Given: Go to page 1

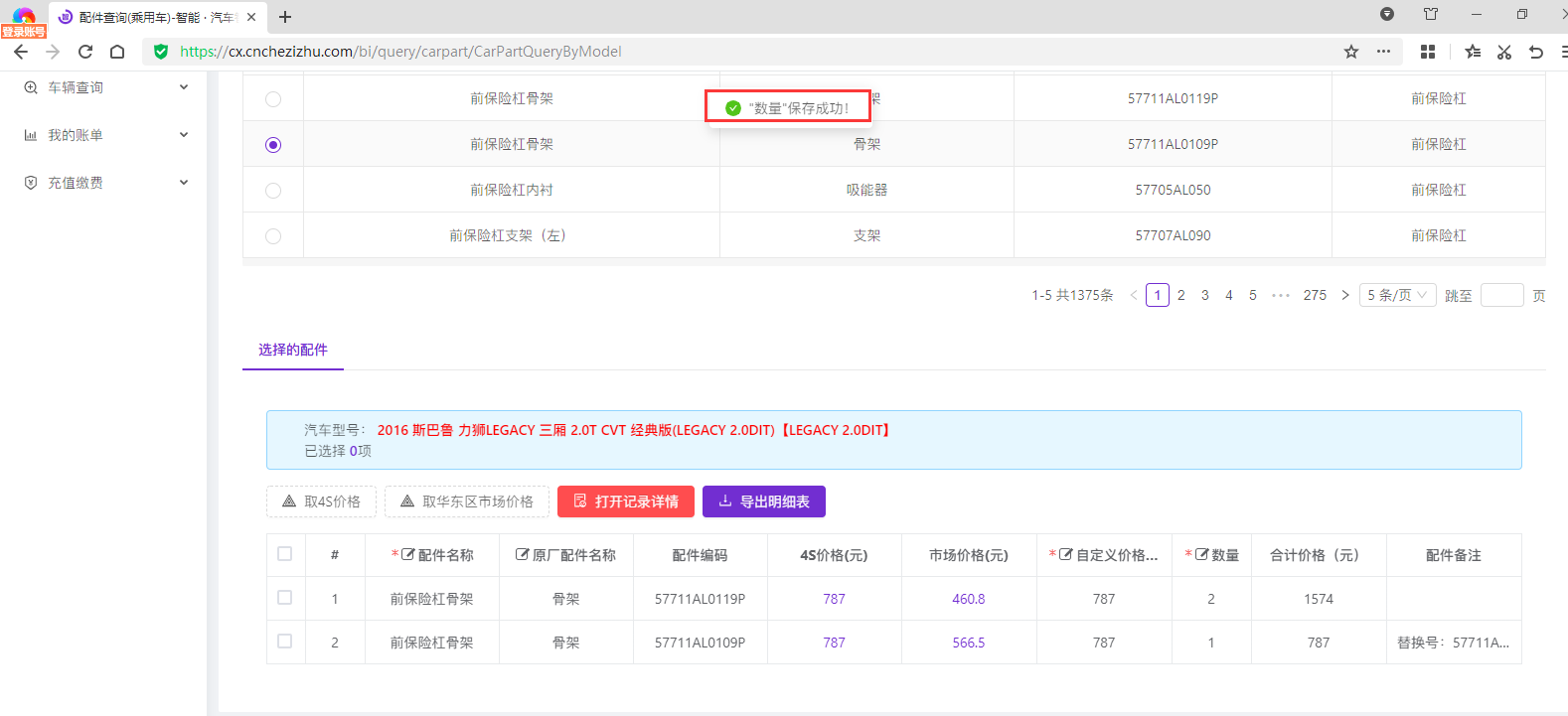Looking at the screenshot, I should 1158,295.
